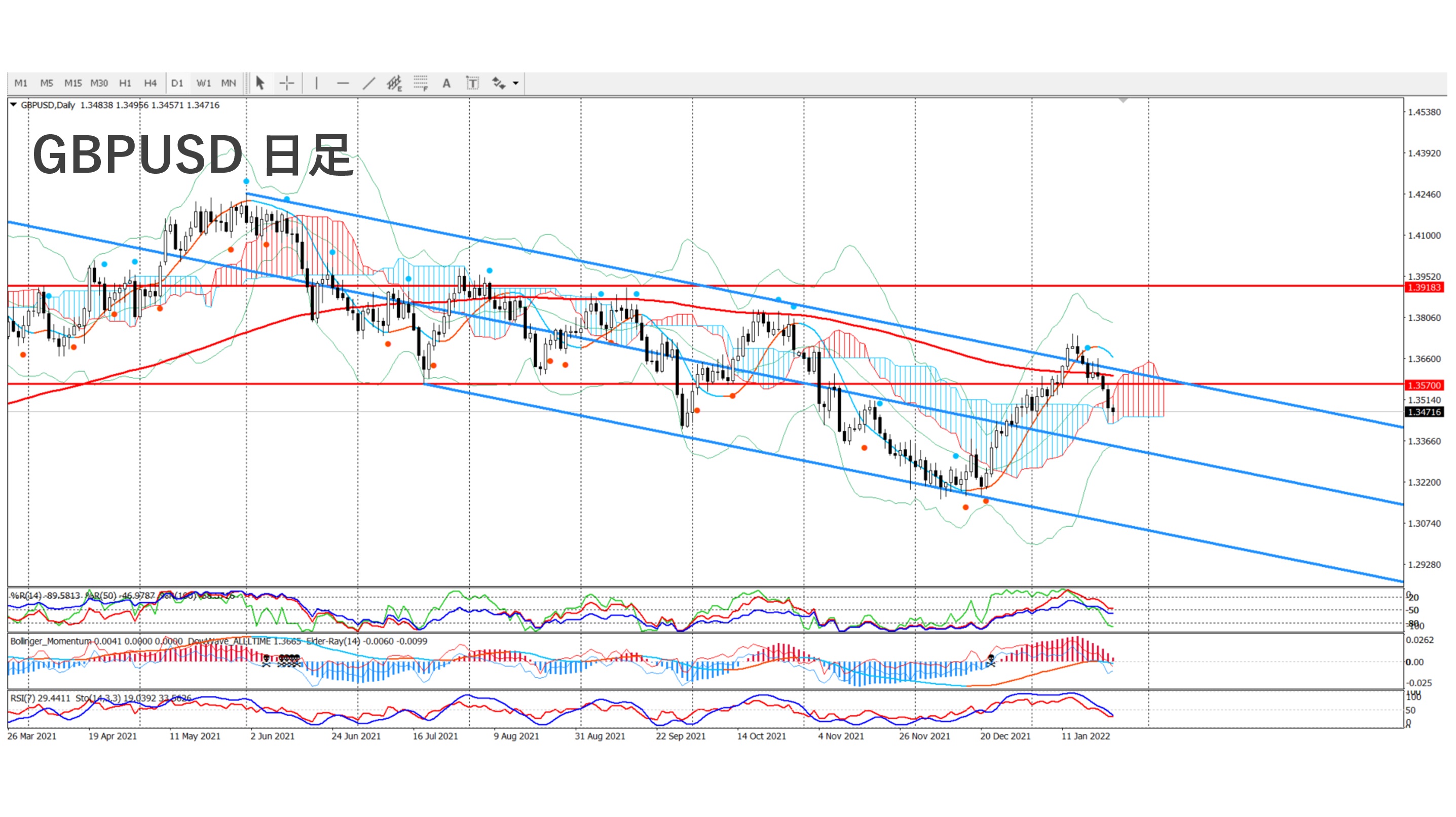Image resolution: width=1456 pixels, height=817 pixels.
Task: Select the M30 timeframe button
Action: click(99, 83)
